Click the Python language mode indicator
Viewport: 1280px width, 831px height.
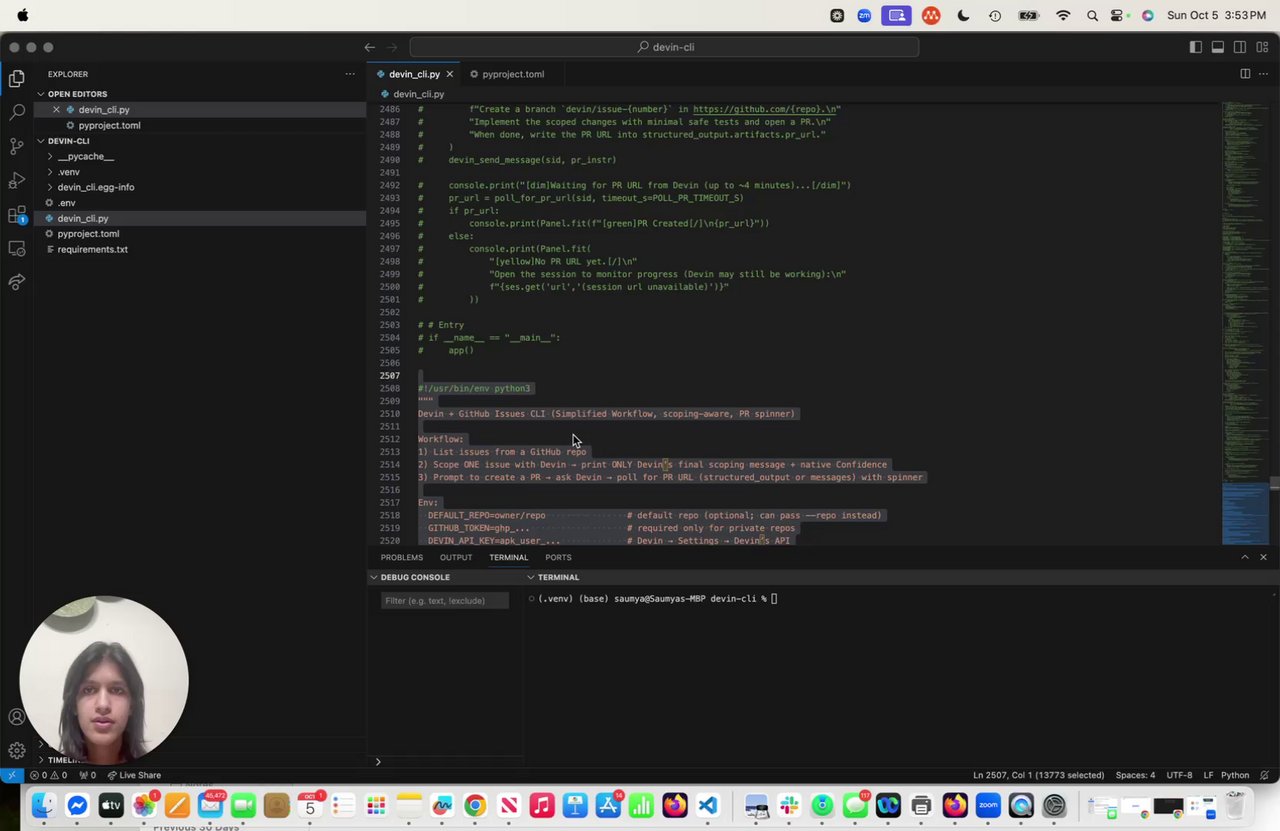pyautogui.click(x=1235, y=775)
